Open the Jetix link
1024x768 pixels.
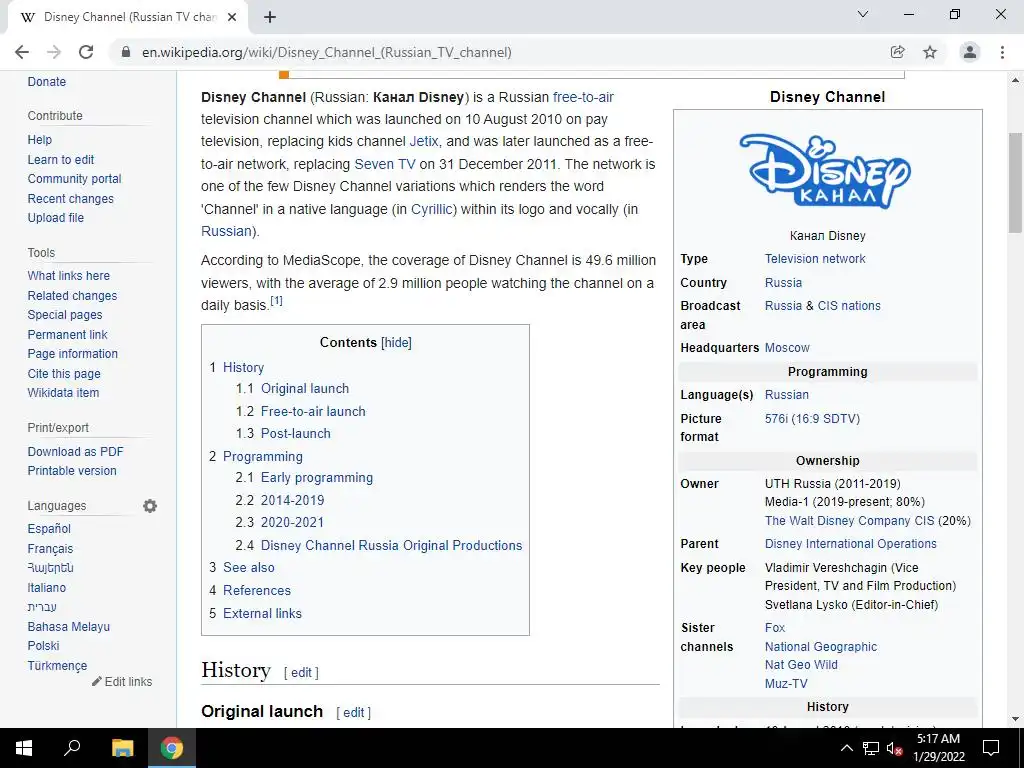(x=424, y=142)
